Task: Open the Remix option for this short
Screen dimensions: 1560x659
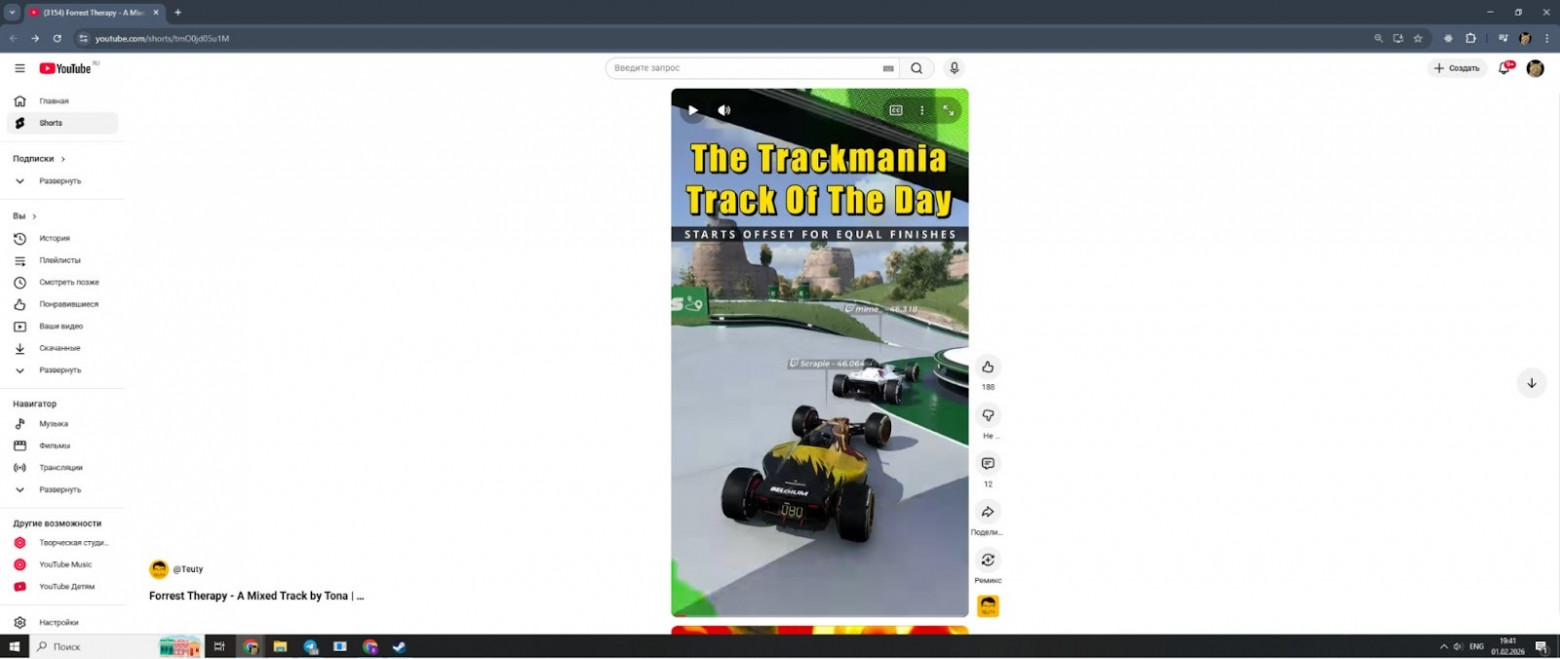Action: click(x=987, y=560)
